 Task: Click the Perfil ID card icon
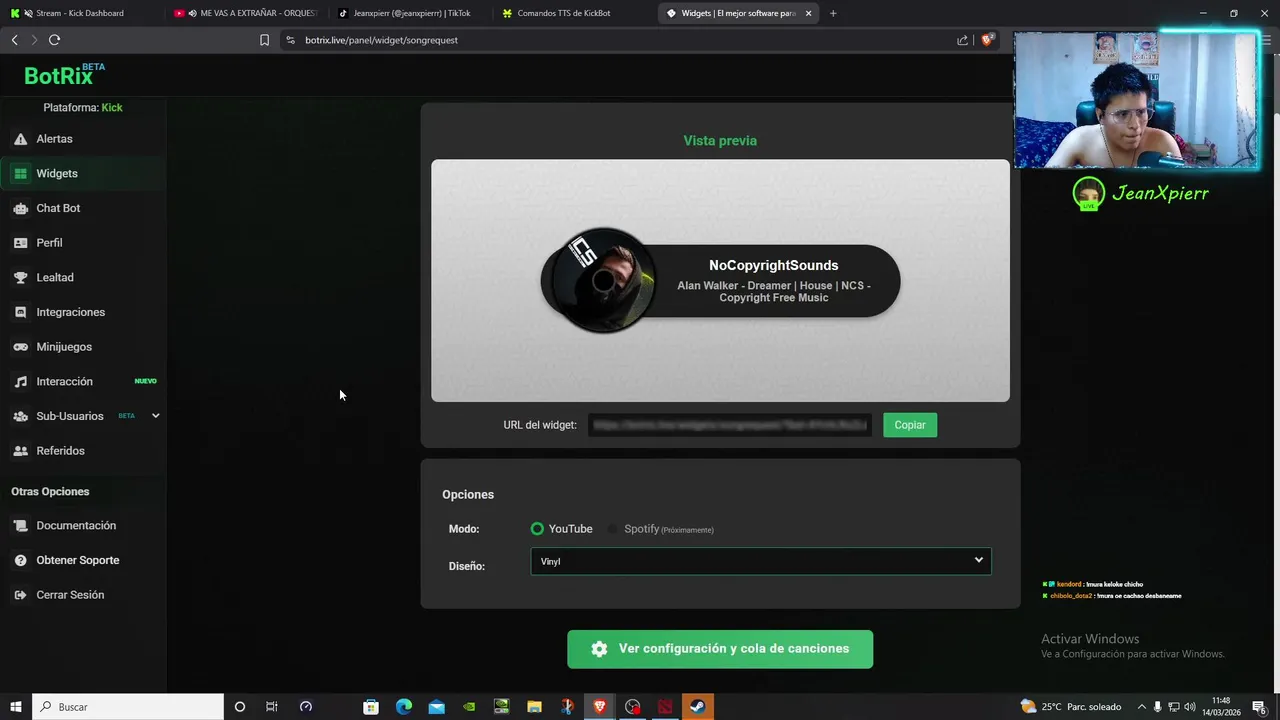[20, 243]
